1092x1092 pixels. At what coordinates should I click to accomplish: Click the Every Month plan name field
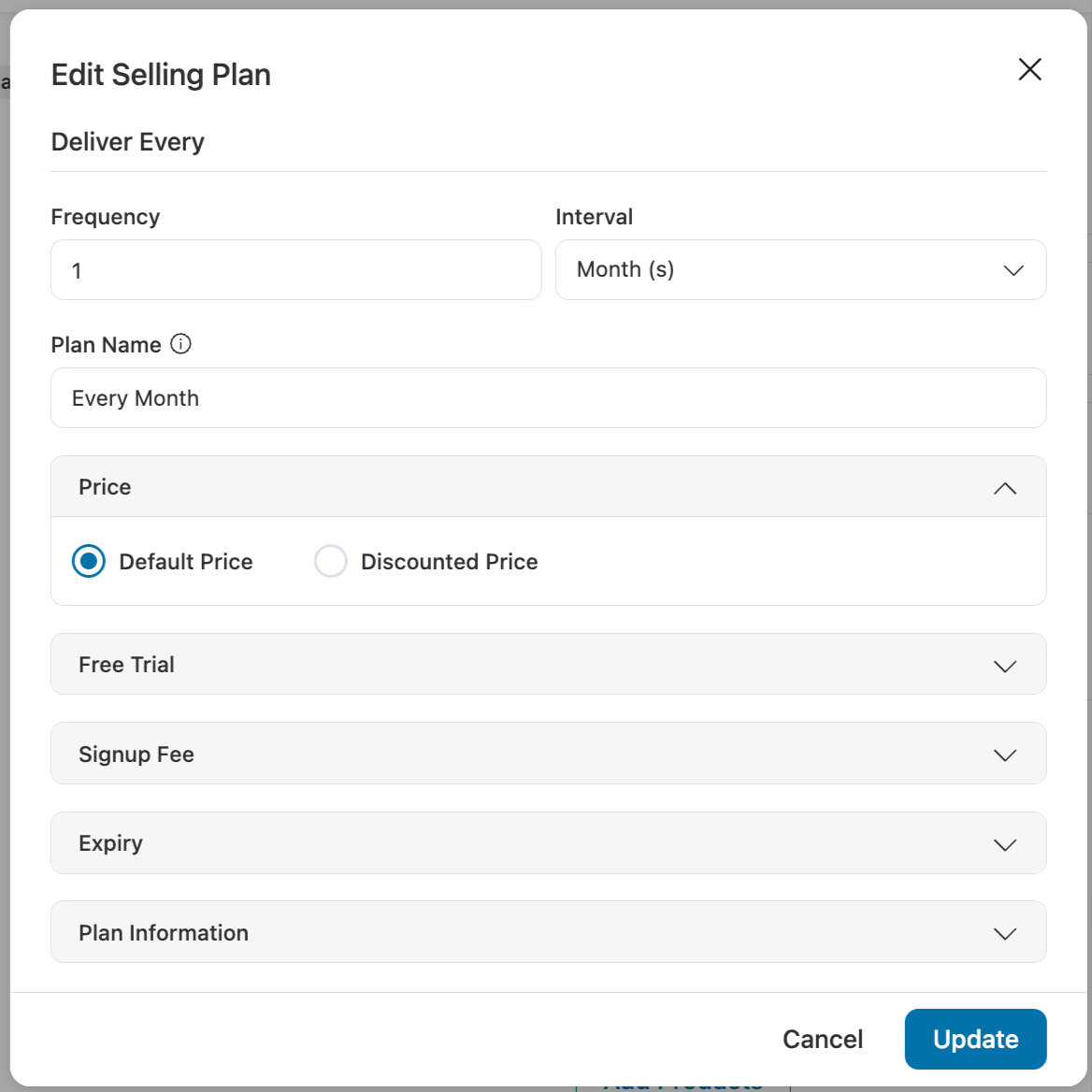(548, 397)
